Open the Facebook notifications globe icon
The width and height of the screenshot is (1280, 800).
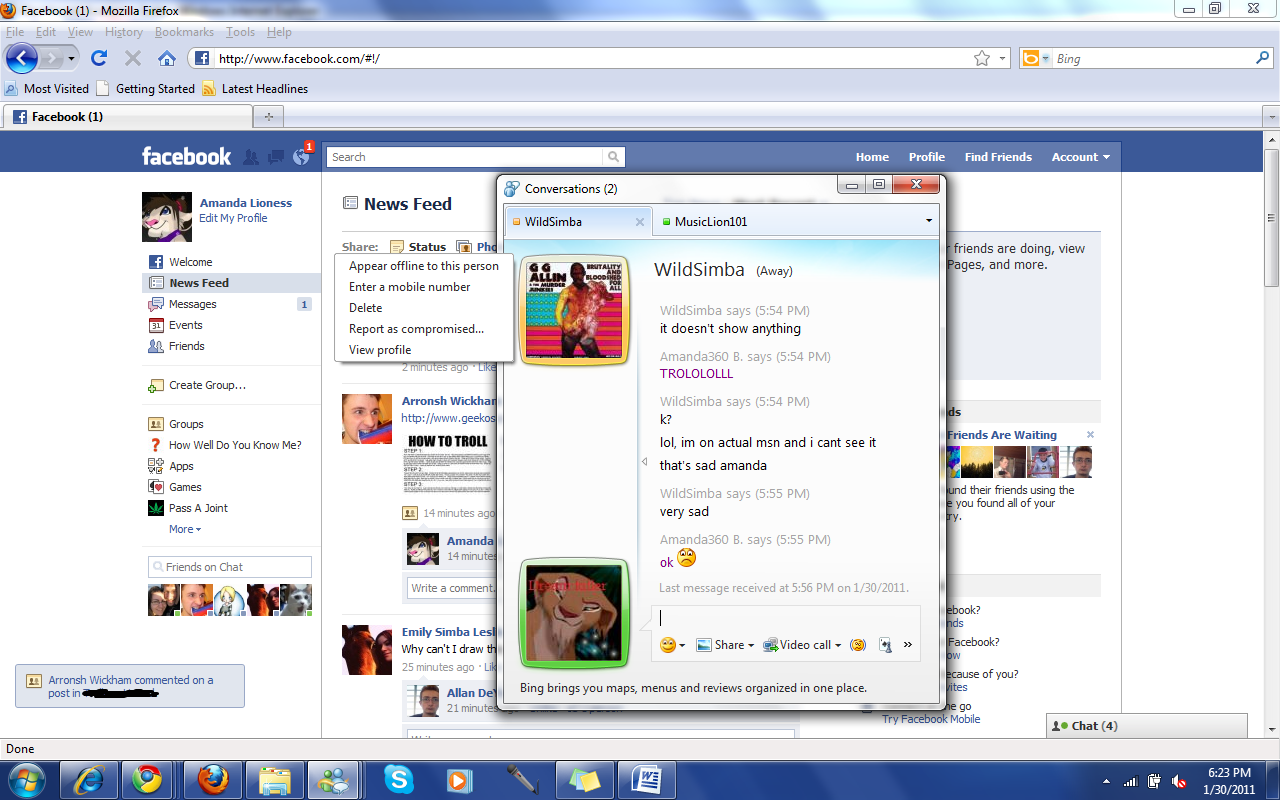coord(301,157)
